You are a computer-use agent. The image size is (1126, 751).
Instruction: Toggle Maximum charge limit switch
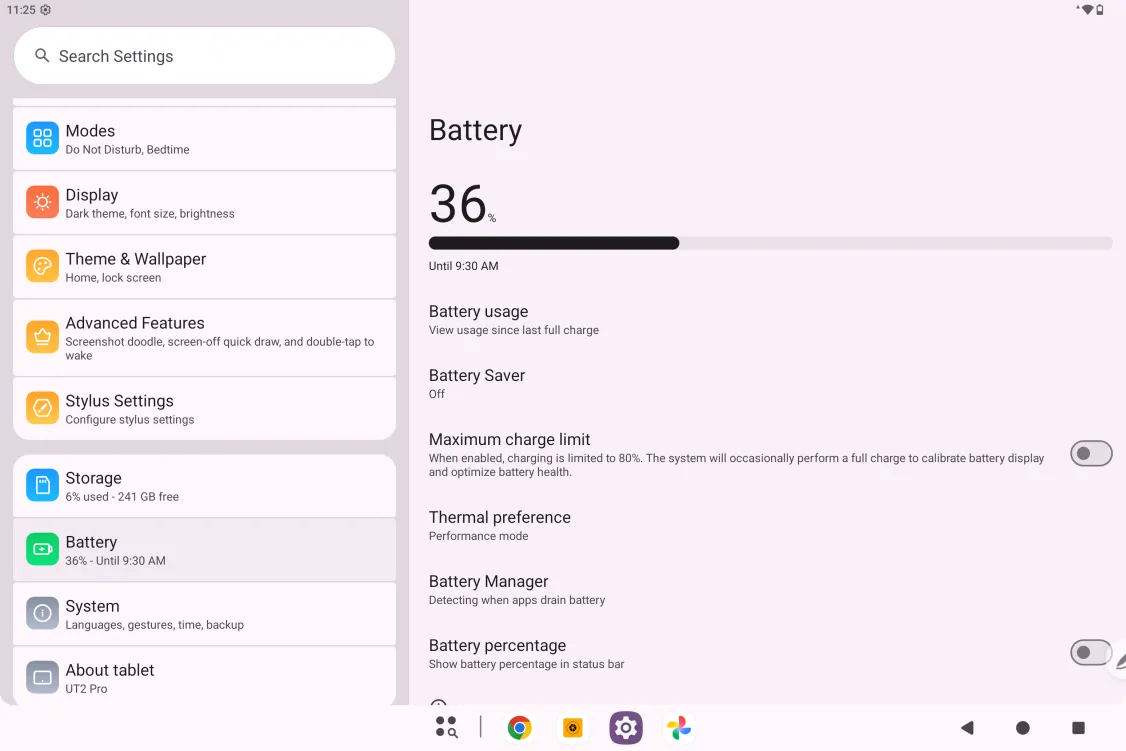coord(1091,454)
